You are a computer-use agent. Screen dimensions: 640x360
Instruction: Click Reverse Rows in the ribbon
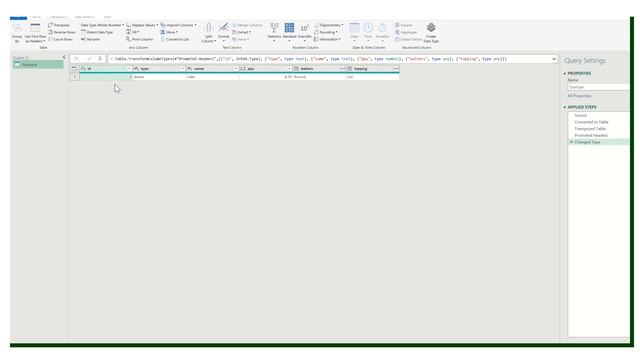click(62, 32)
